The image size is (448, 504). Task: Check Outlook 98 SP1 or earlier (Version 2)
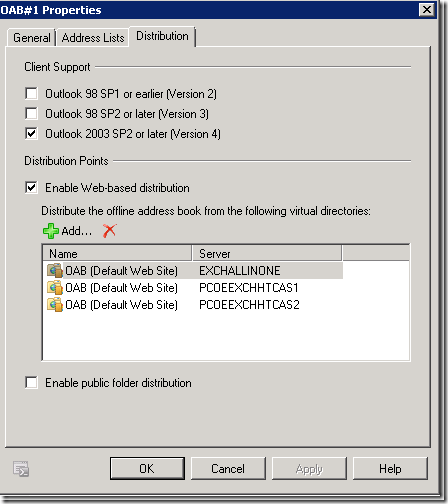31,93
